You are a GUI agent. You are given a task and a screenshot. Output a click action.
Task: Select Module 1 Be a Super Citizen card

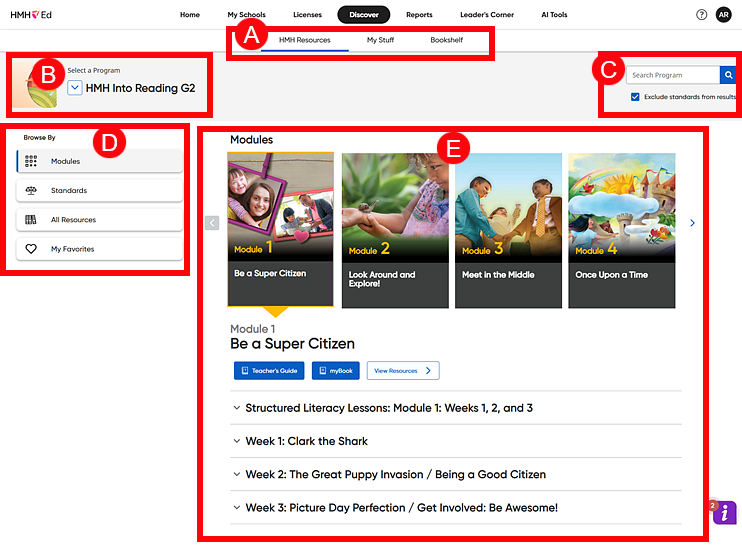[281, 229]
